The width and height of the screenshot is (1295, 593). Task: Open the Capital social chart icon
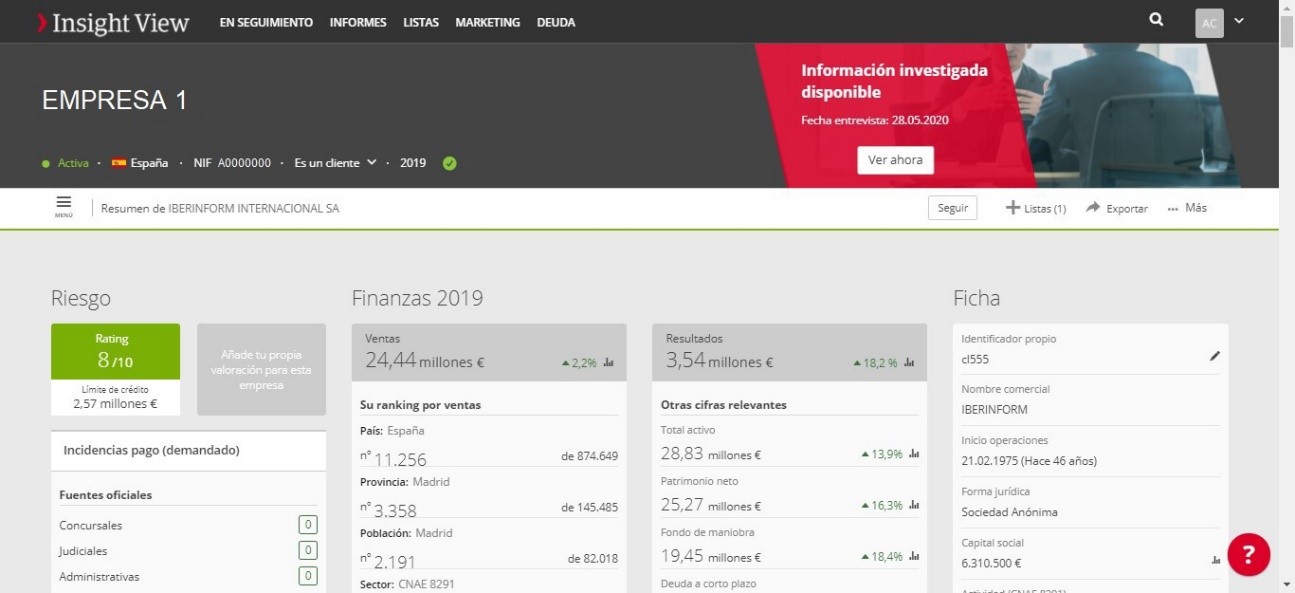(1215, 561)
